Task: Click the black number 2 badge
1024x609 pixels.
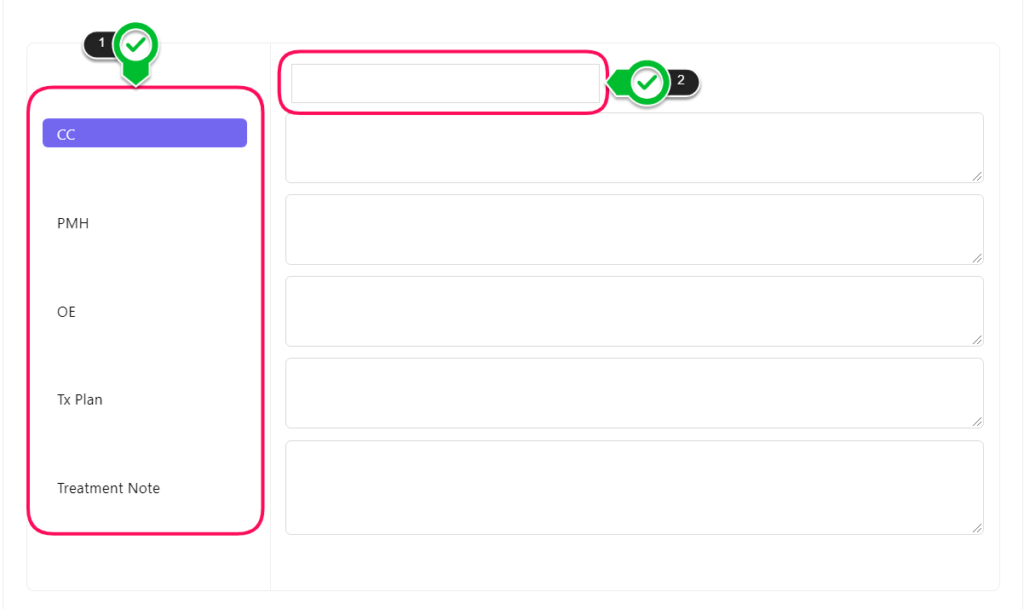Action: point(681,81)
